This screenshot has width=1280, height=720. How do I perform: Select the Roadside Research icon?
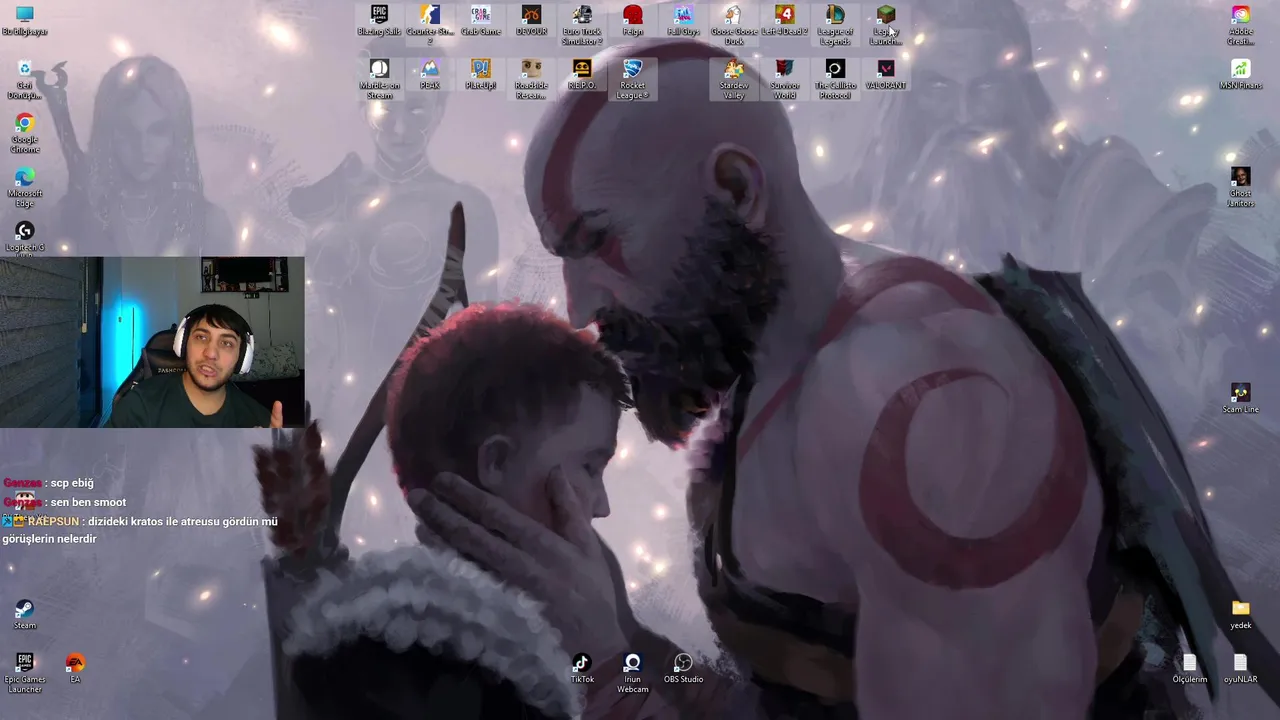click(531, 79)
